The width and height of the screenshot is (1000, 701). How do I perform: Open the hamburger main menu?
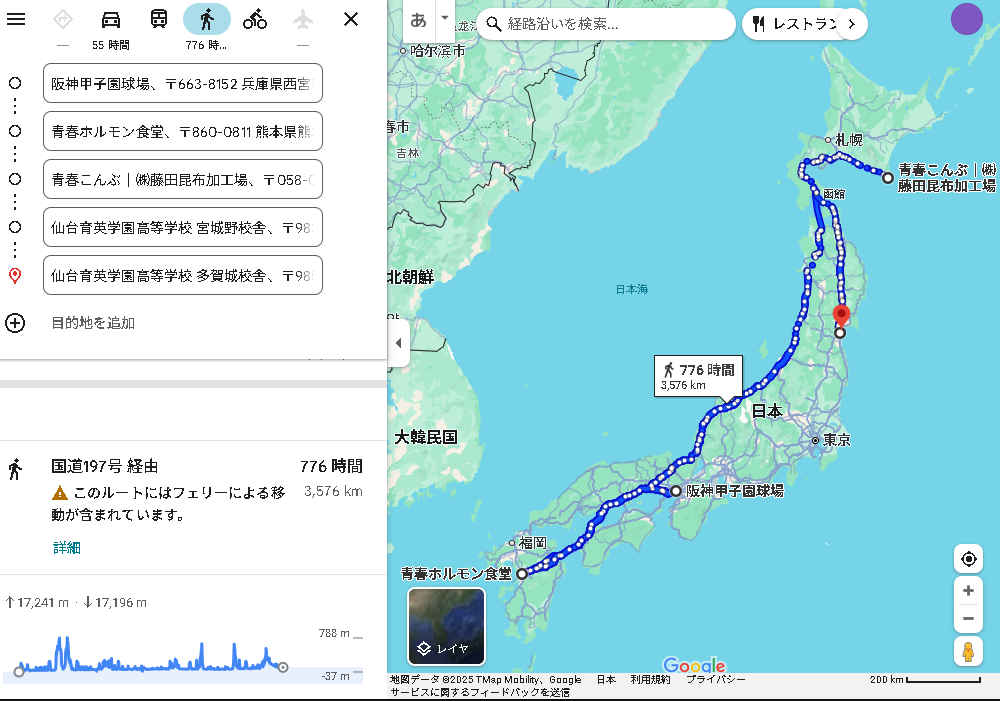16,19
